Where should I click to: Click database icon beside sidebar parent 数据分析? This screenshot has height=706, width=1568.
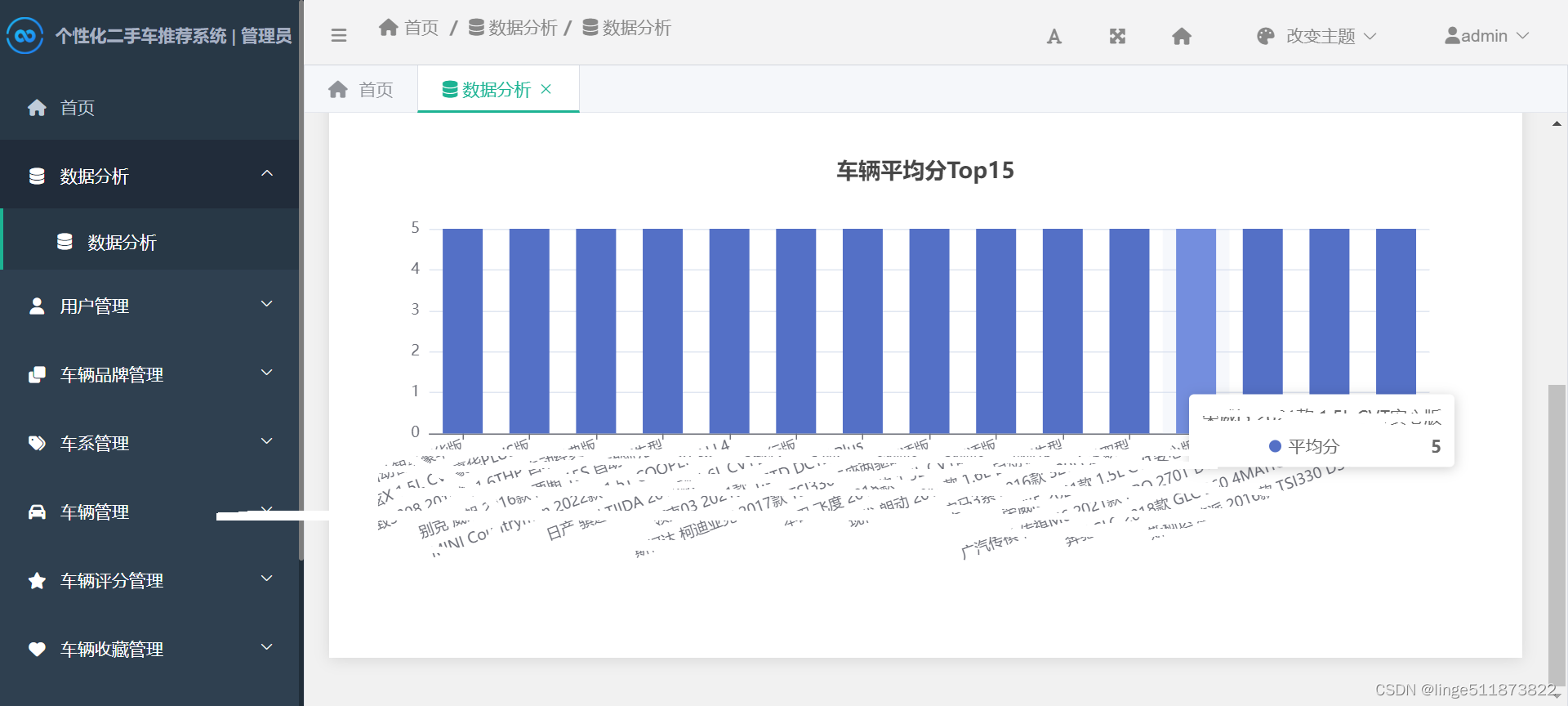tap(37, 176)
